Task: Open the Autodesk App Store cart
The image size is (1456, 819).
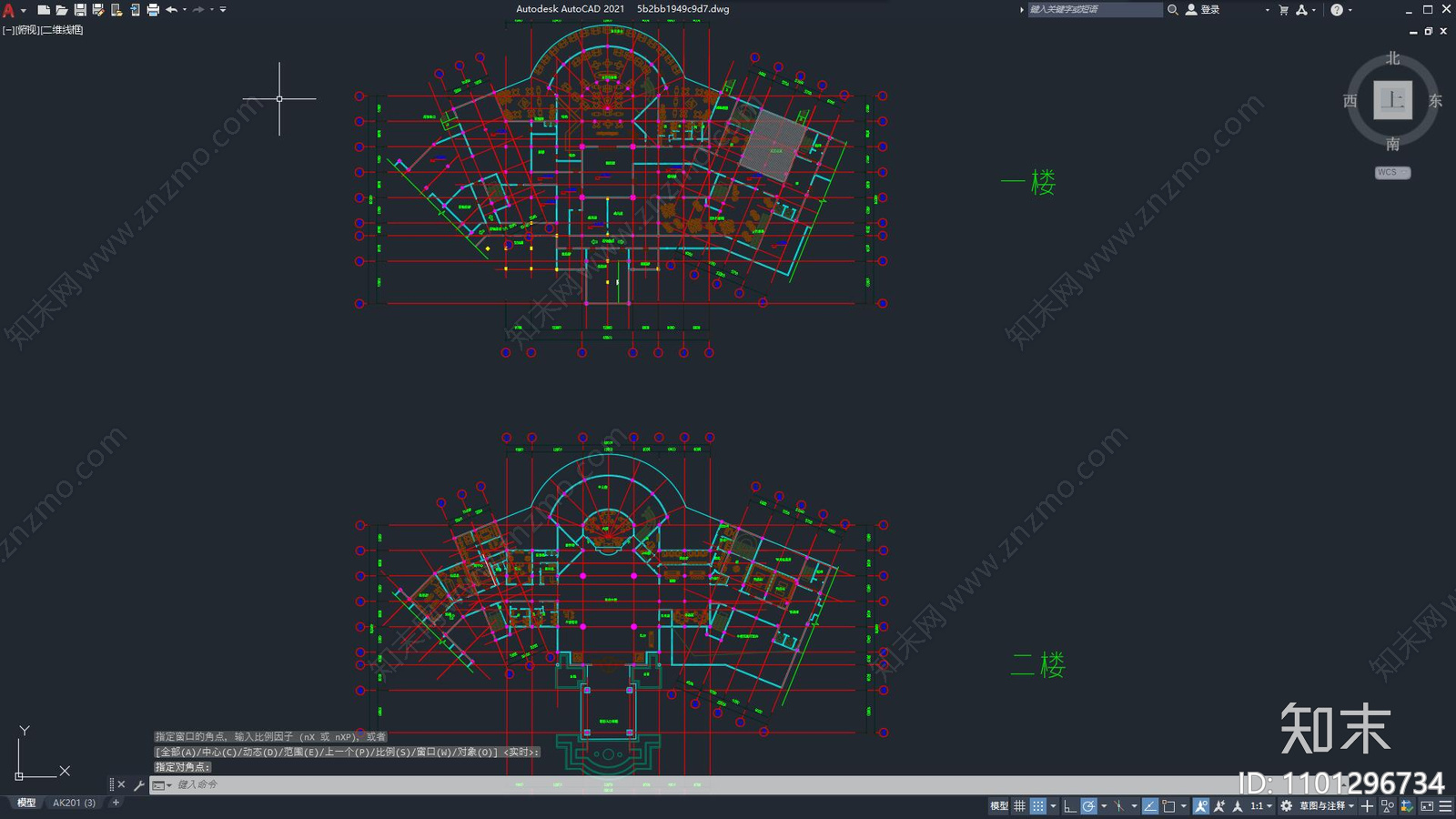Action: tap(1283, 10)
